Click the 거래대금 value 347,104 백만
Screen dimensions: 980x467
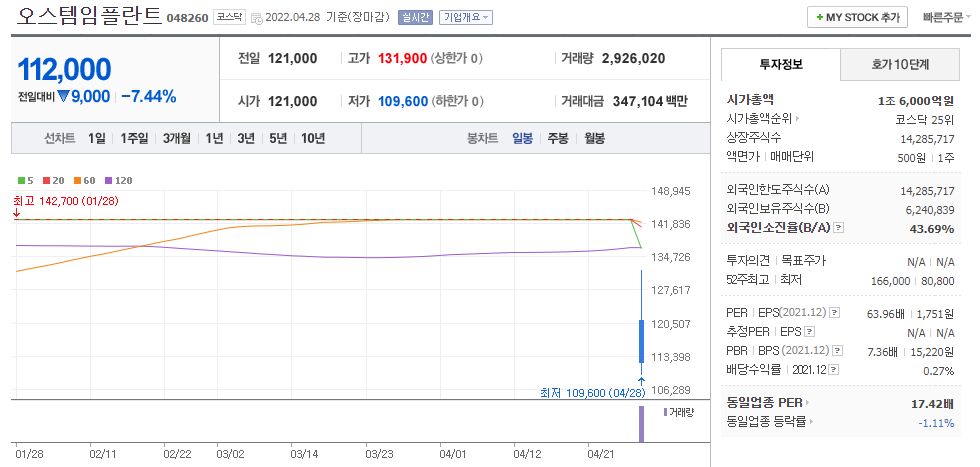click(x=650, y=101)
